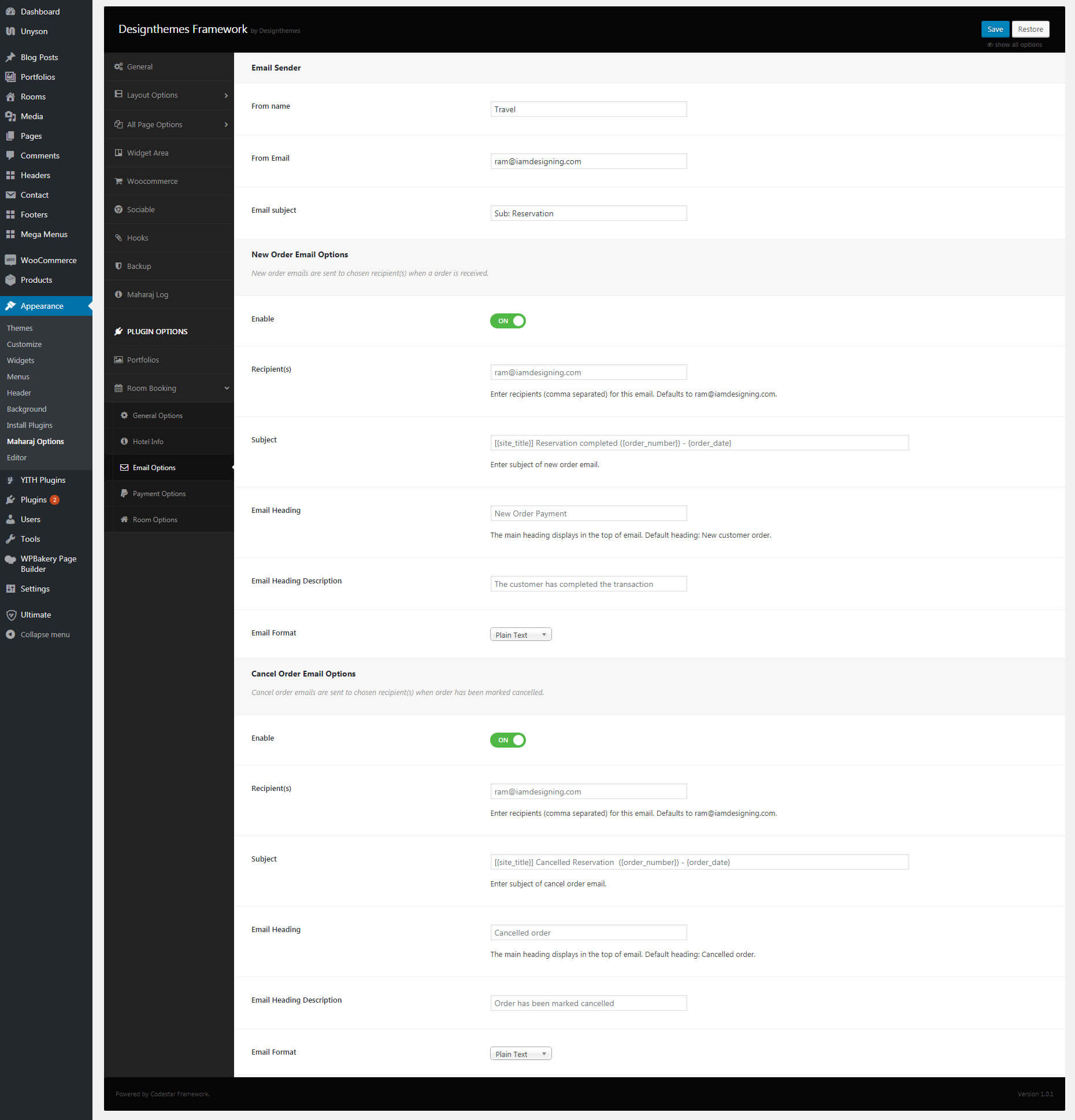Open Maharaj Log info icon
This screenshot has width=1075, height=1120.
[118, 294]
